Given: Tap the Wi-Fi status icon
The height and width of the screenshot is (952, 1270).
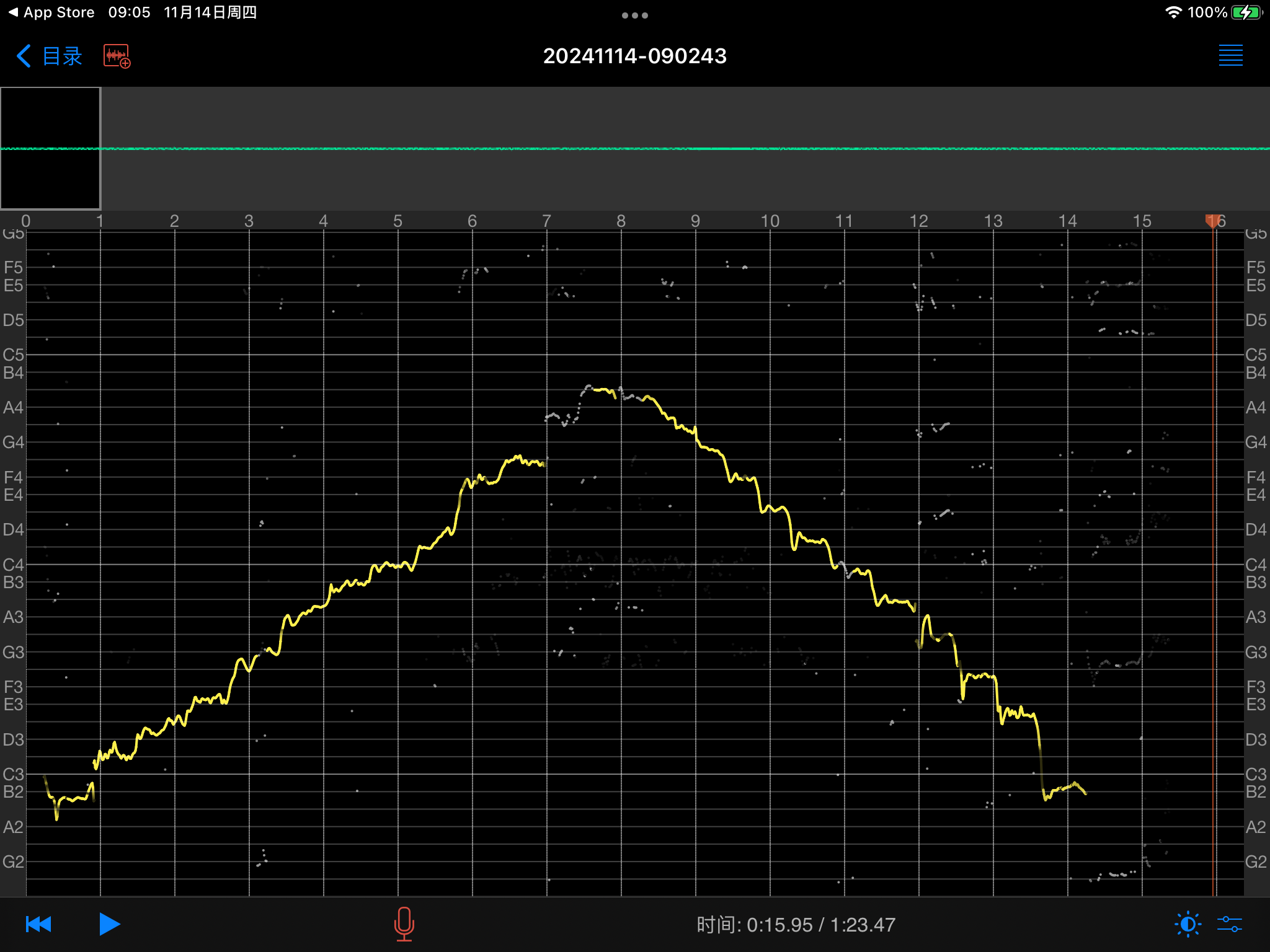Looking at the screenshot, I should [x=1173, y=12].
